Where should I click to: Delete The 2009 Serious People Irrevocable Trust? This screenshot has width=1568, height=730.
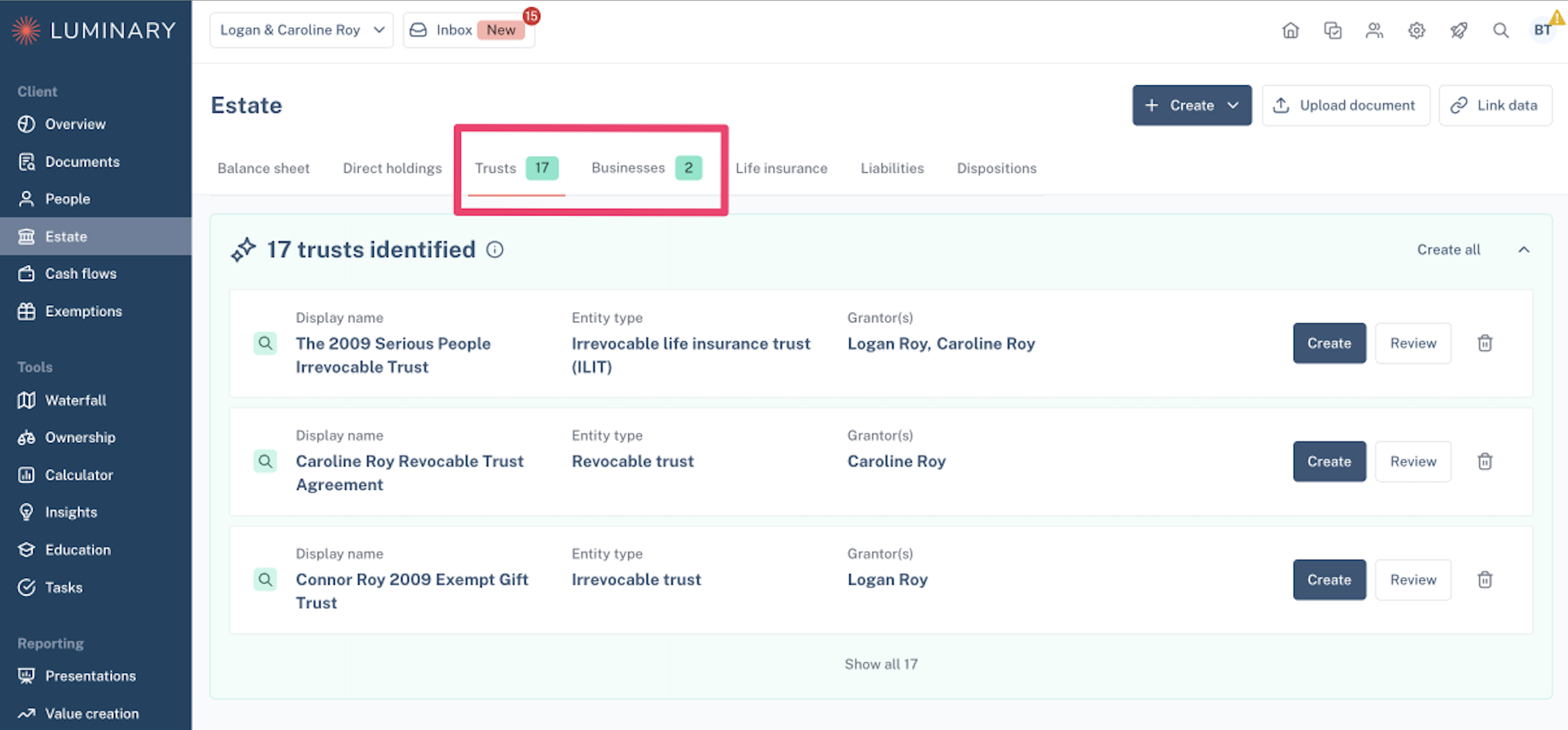pos(1485,343)
